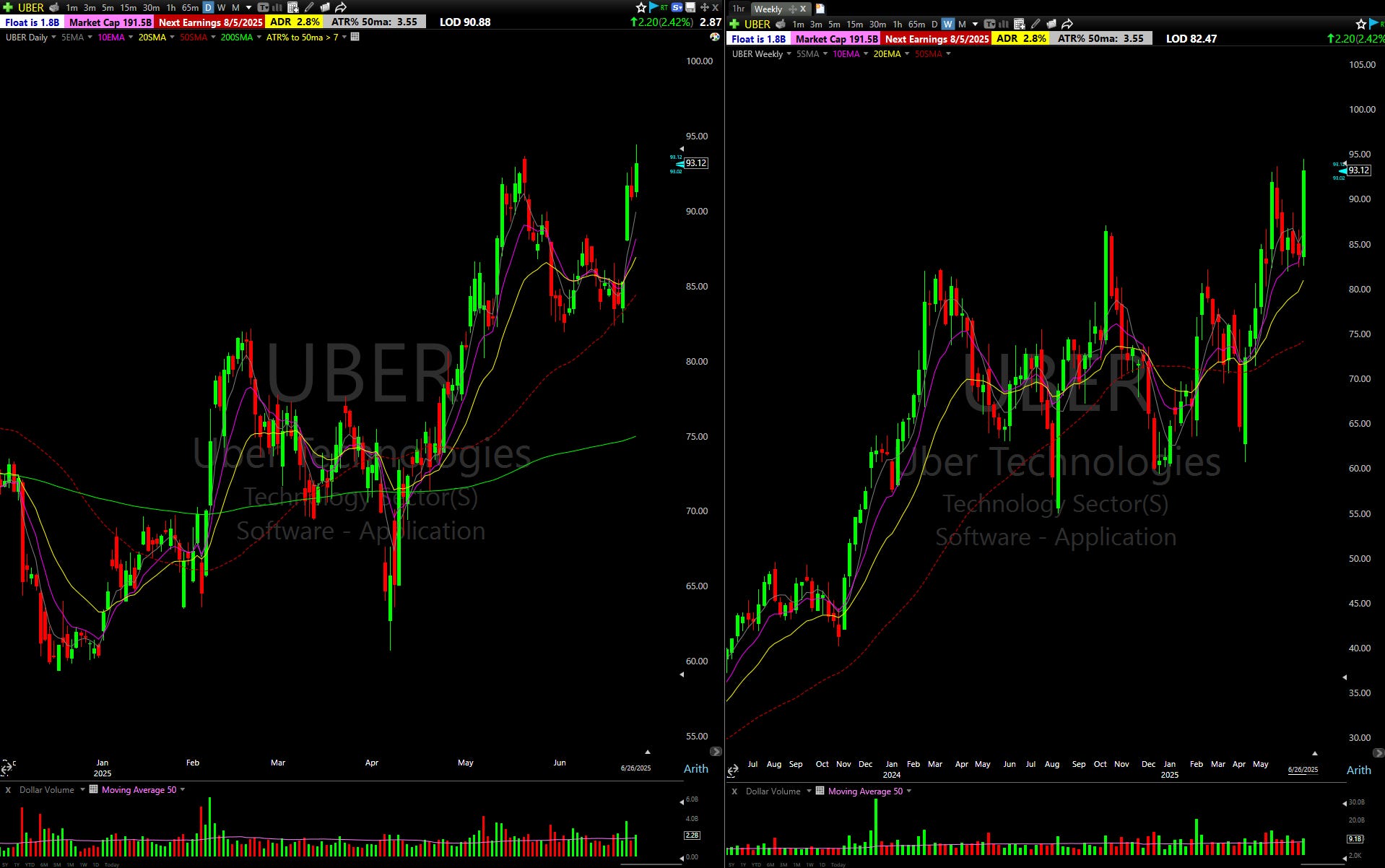This screenshot has width=1385, height=868.
Task: Click the symbol icon beside UBER in the daily chart
Action: [54, 7]
